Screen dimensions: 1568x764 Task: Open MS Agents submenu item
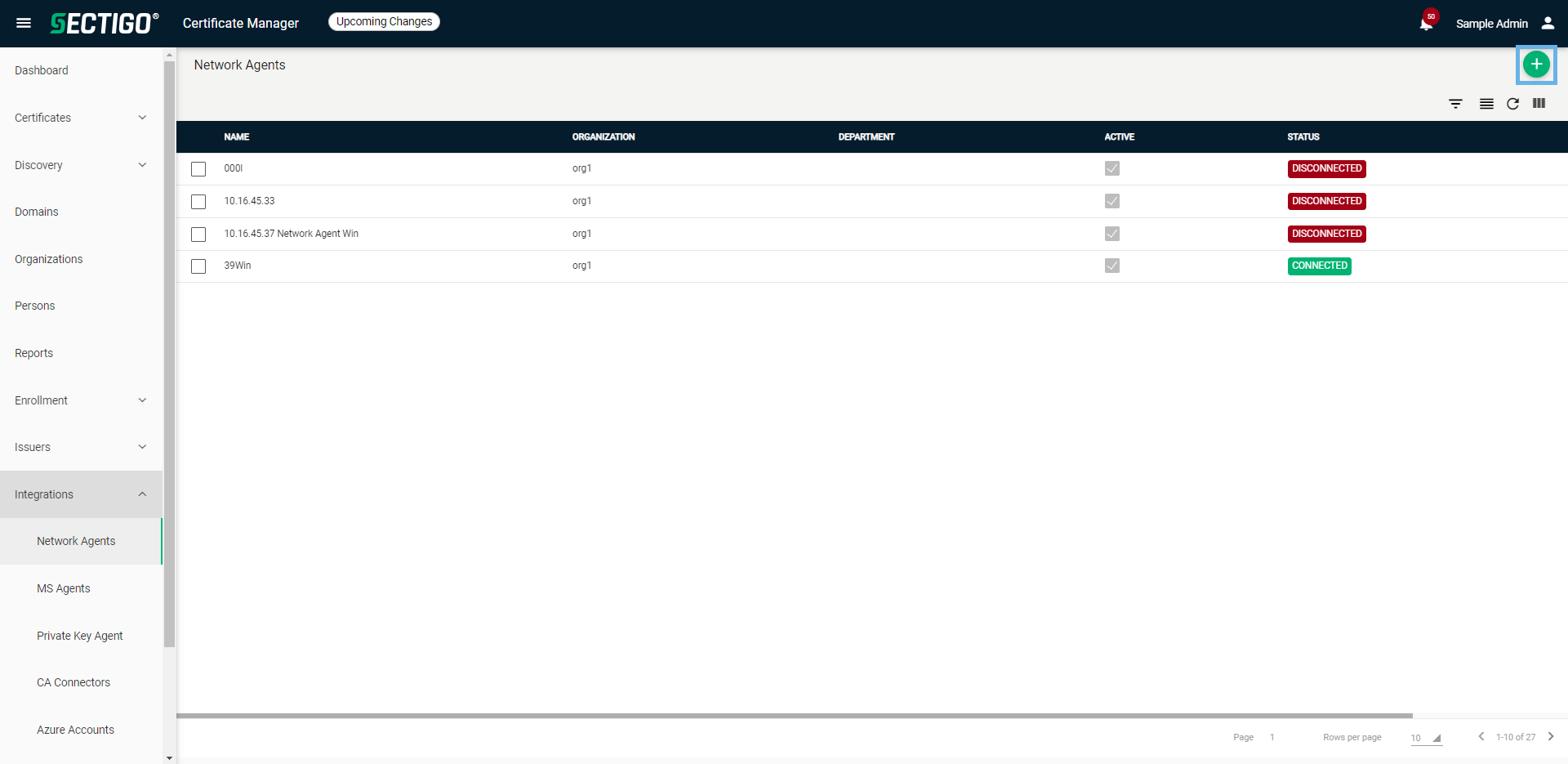tap(64, 588)
